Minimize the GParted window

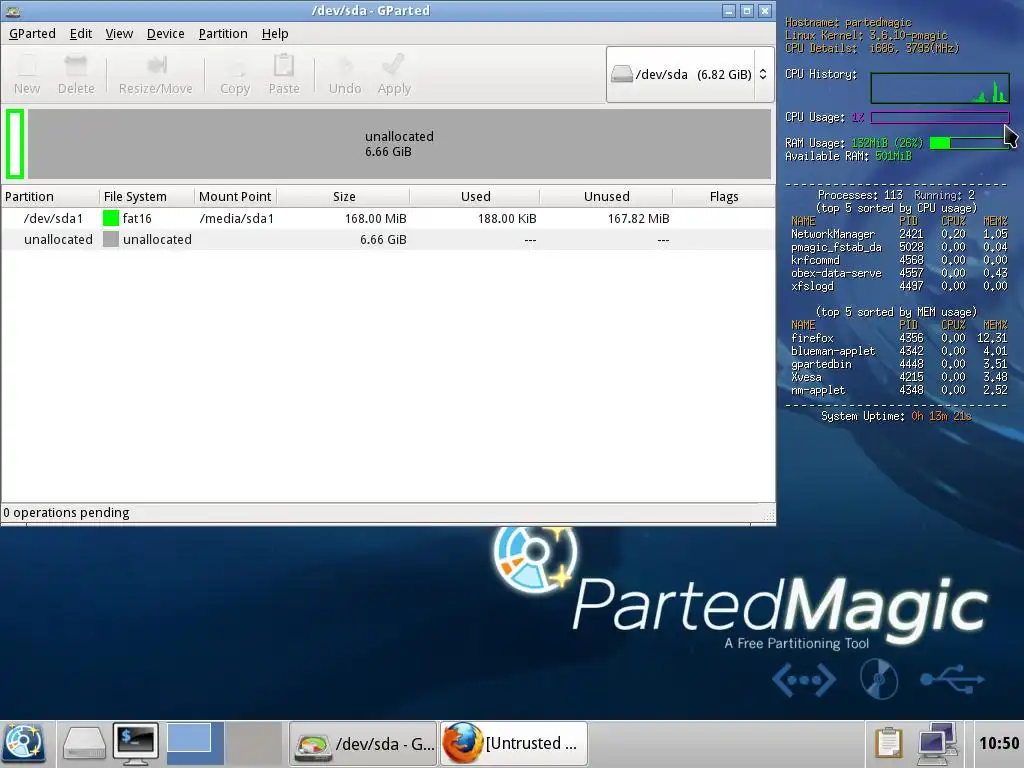click(729, 10)
